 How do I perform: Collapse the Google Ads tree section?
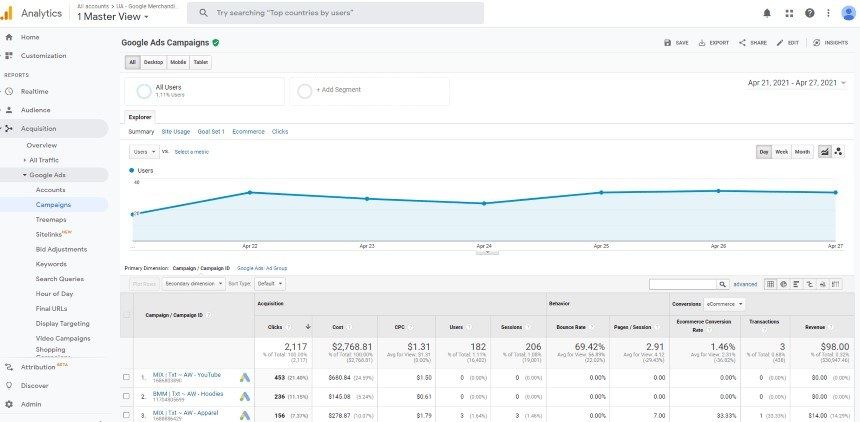coord(25,175)
